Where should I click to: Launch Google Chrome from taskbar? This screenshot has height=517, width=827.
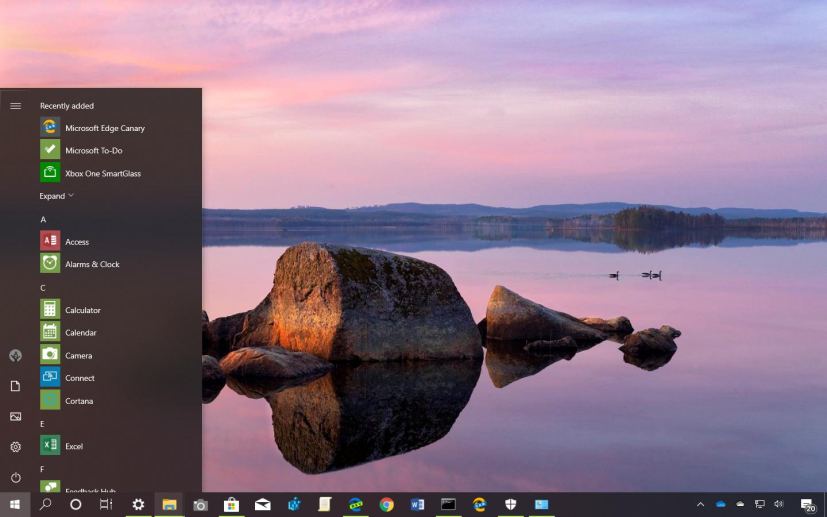point(387,504)
